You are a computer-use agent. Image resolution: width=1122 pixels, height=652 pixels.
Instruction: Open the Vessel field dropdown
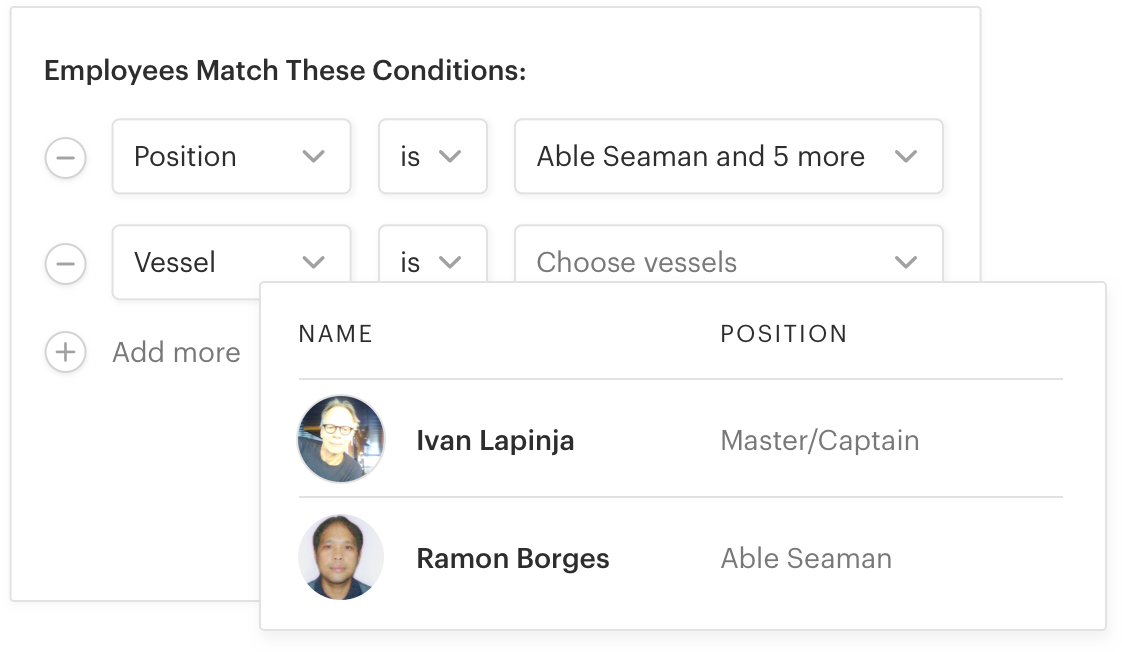231,262
